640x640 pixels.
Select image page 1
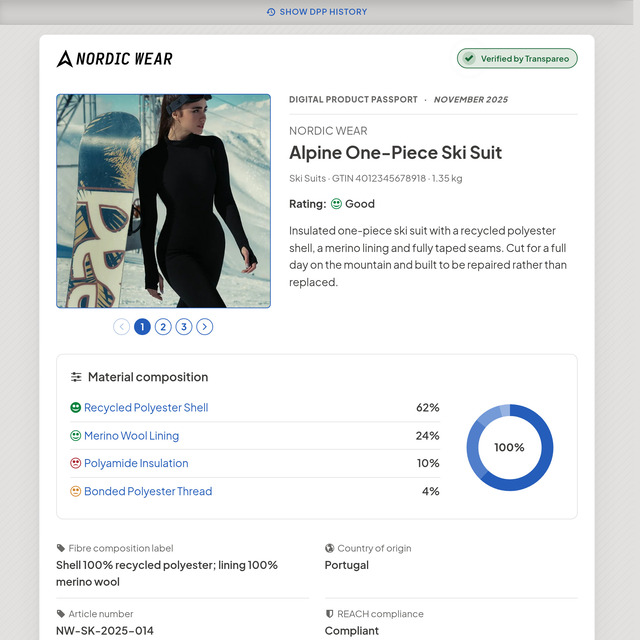click(x=142, y=327)
